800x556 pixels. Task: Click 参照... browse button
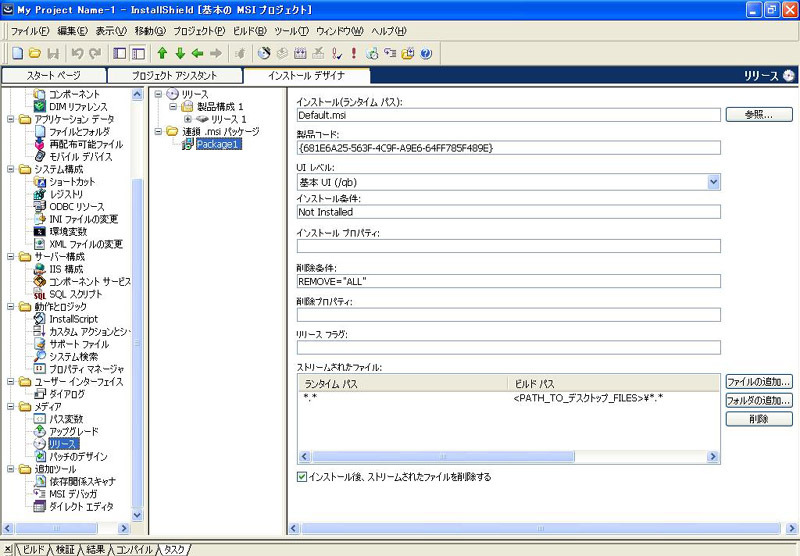pyautogui.click(x=759, y=115)
